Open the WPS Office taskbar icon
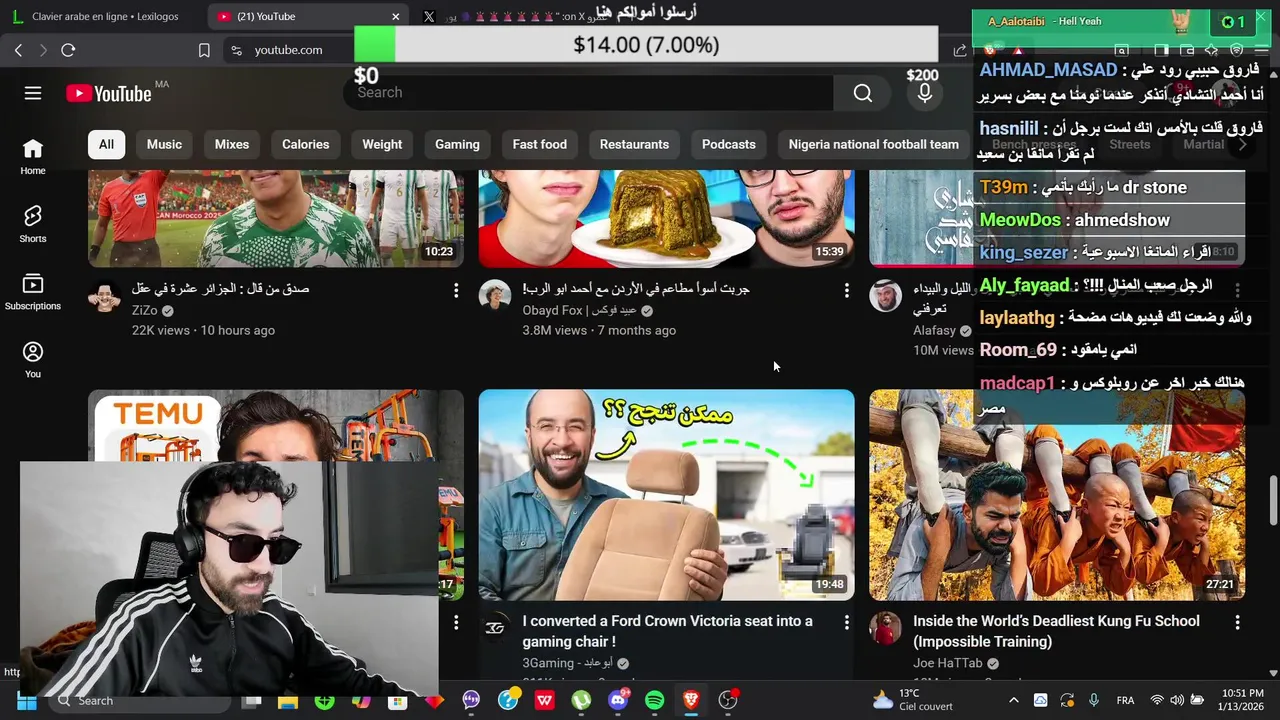Screen dimensions: 1280x720 pos(544,701)
